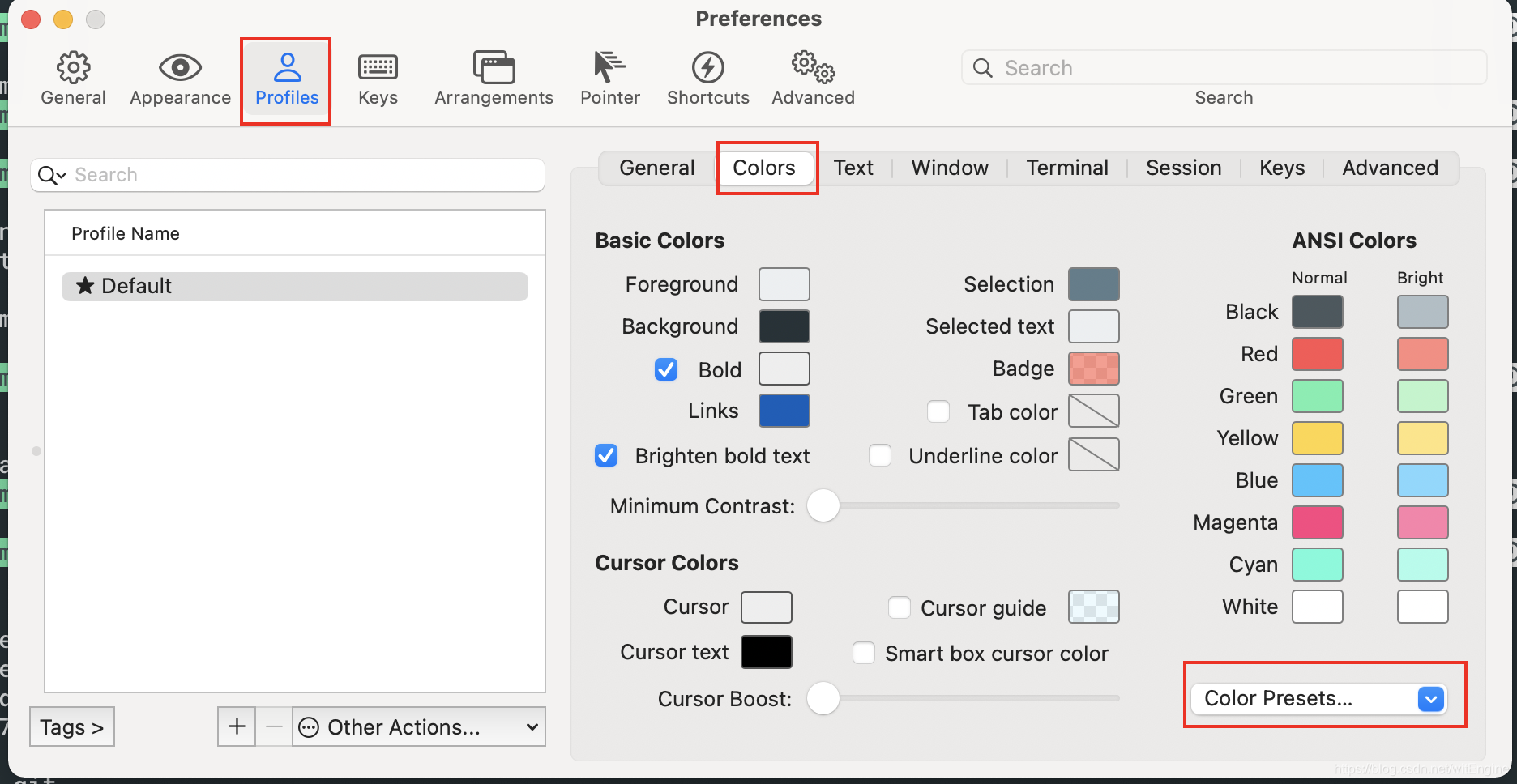The image size is (1517, 784).
Task: Expand the Tags panel
Action: (x=72, y=726)
